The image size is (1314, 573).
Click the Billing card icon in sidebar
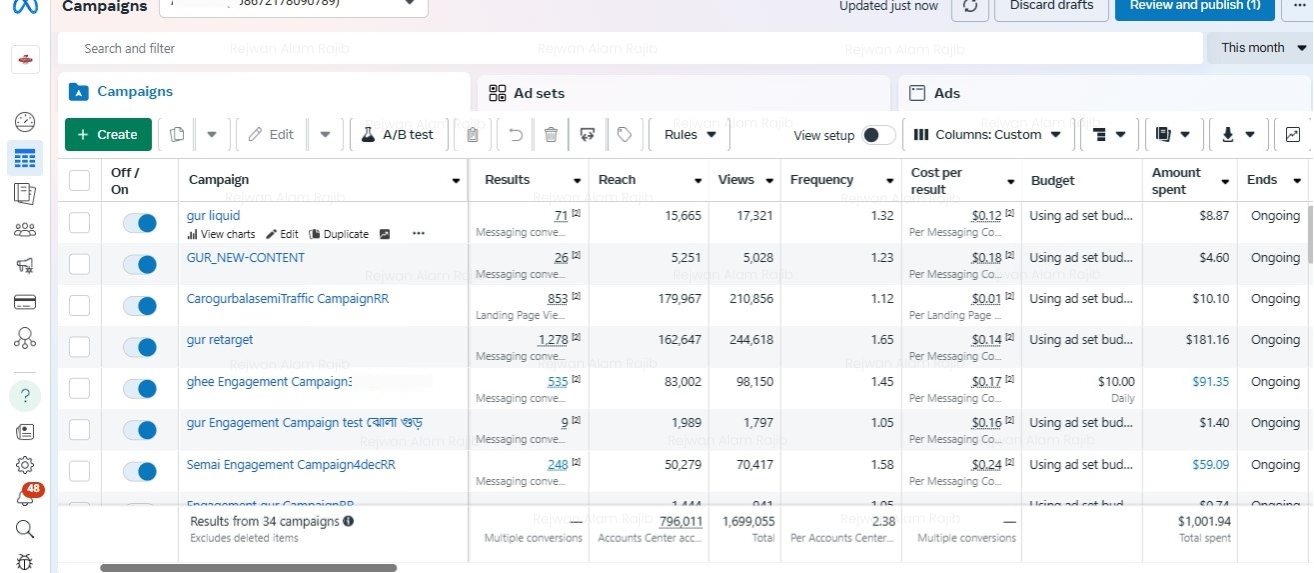[25, 302]
